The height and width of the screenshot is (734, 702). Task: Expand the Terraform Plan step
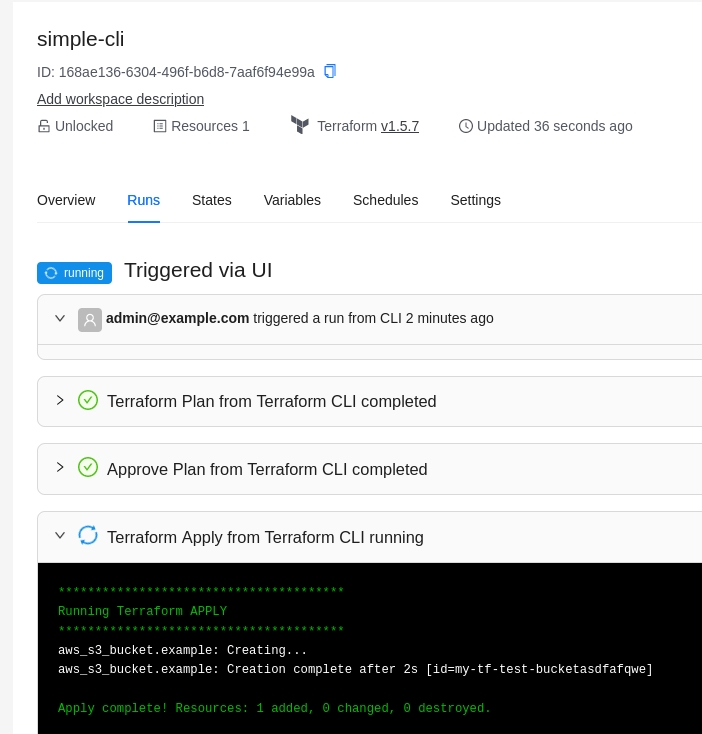click(60, 400)
